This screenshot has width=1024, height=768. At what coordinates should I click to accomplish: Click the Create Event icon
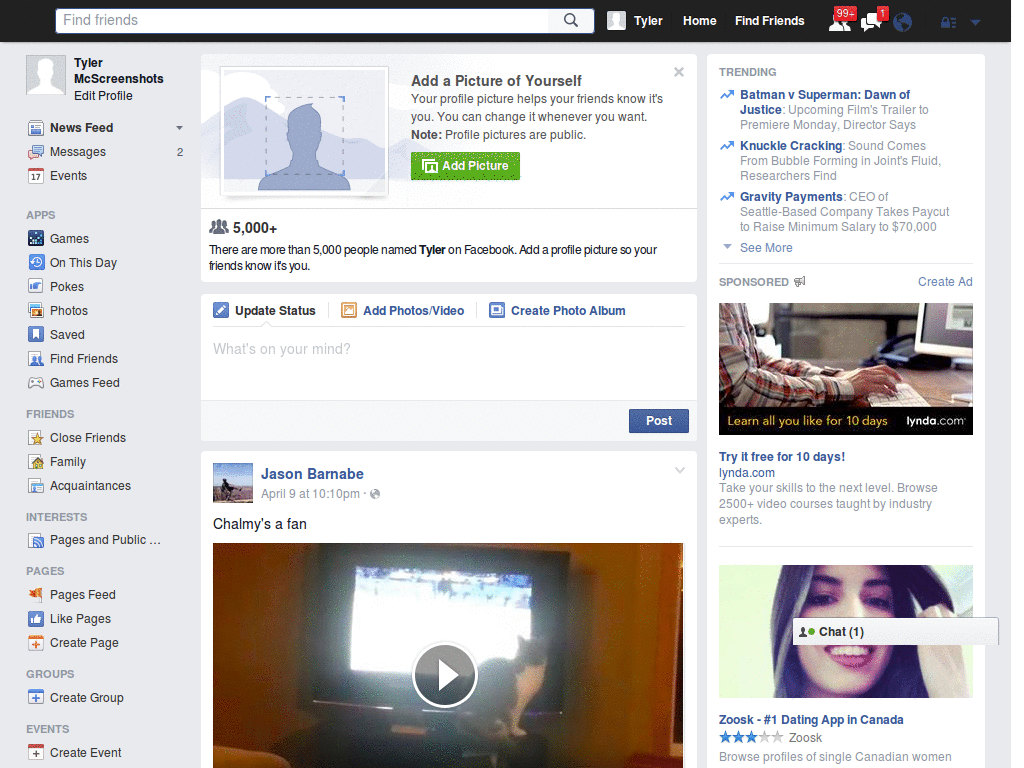36,752
